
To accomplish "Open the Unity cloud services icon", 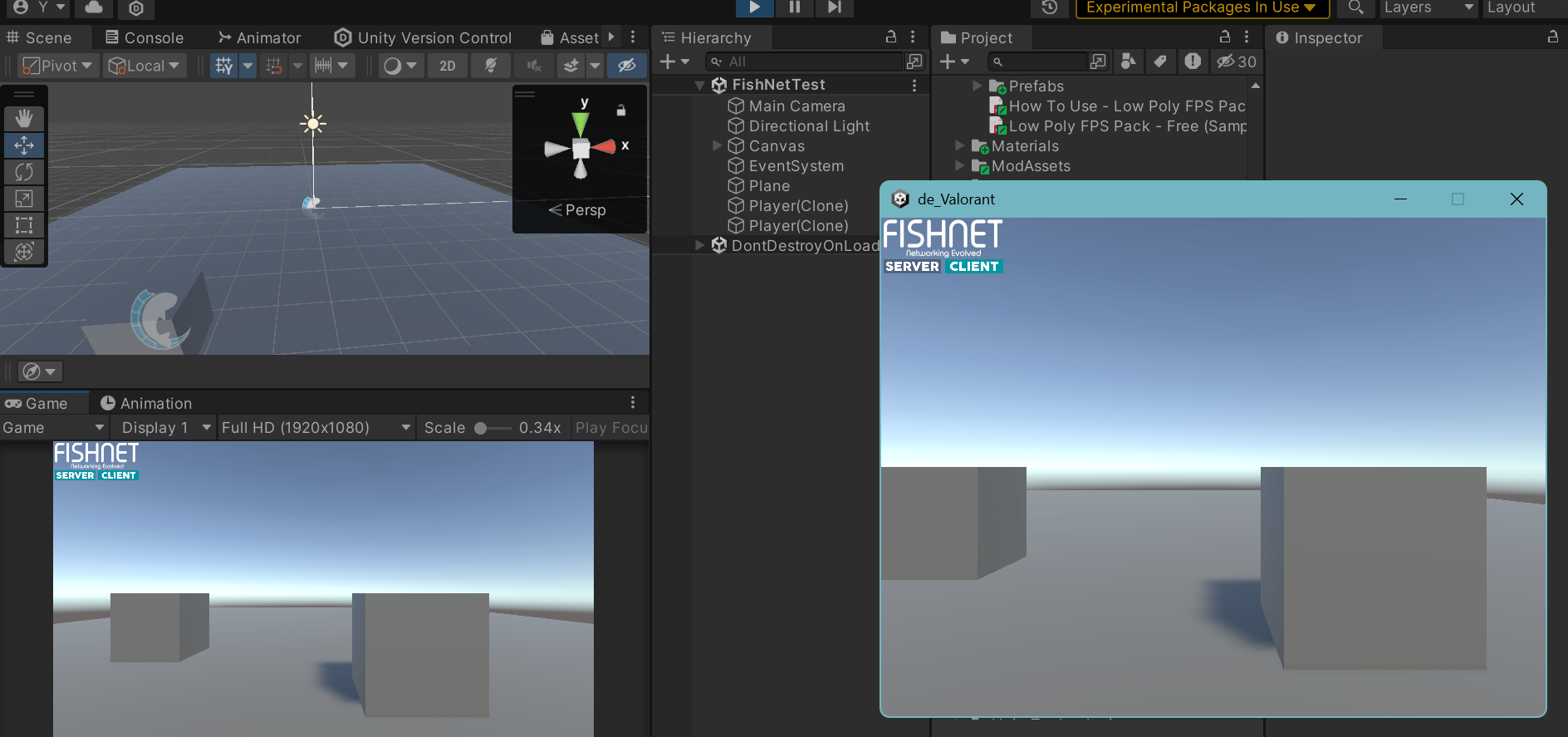I will 95,7.
